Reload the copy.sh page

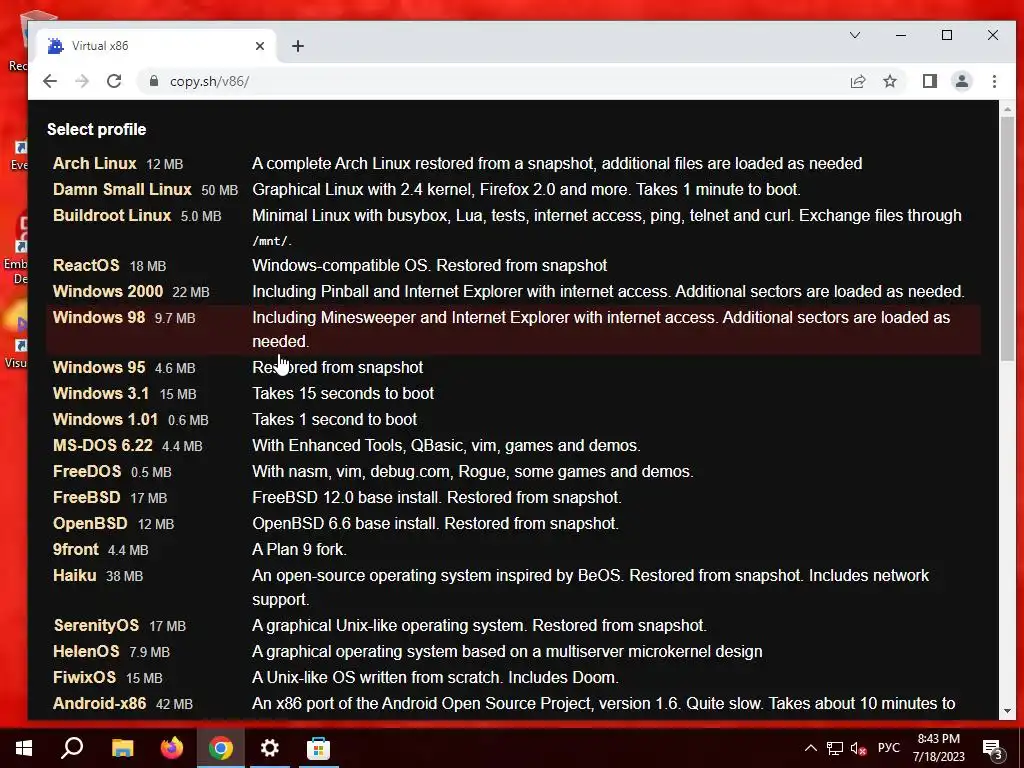tap(114, 81)
